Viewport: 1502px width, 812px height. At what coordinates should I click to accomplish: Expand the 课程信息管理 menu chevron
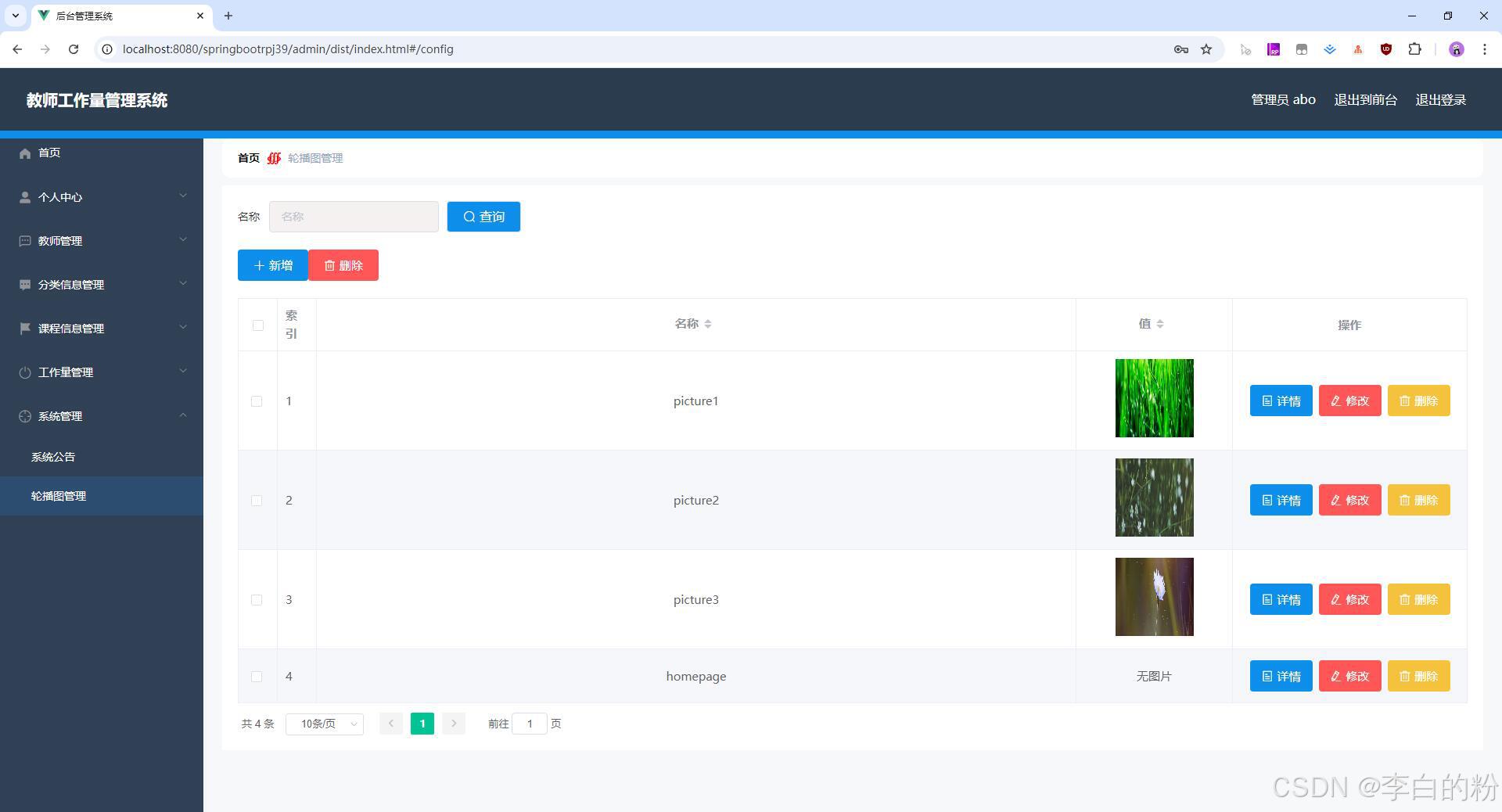coord(183,327)
